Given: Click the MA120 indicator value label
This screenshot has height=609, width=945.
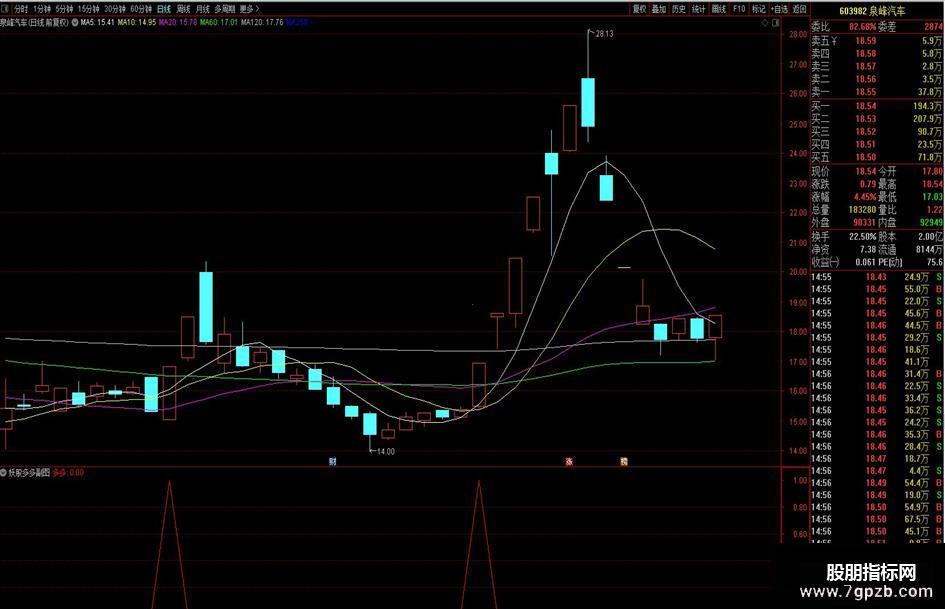Looking at the screenshot, I should [262, 22].
